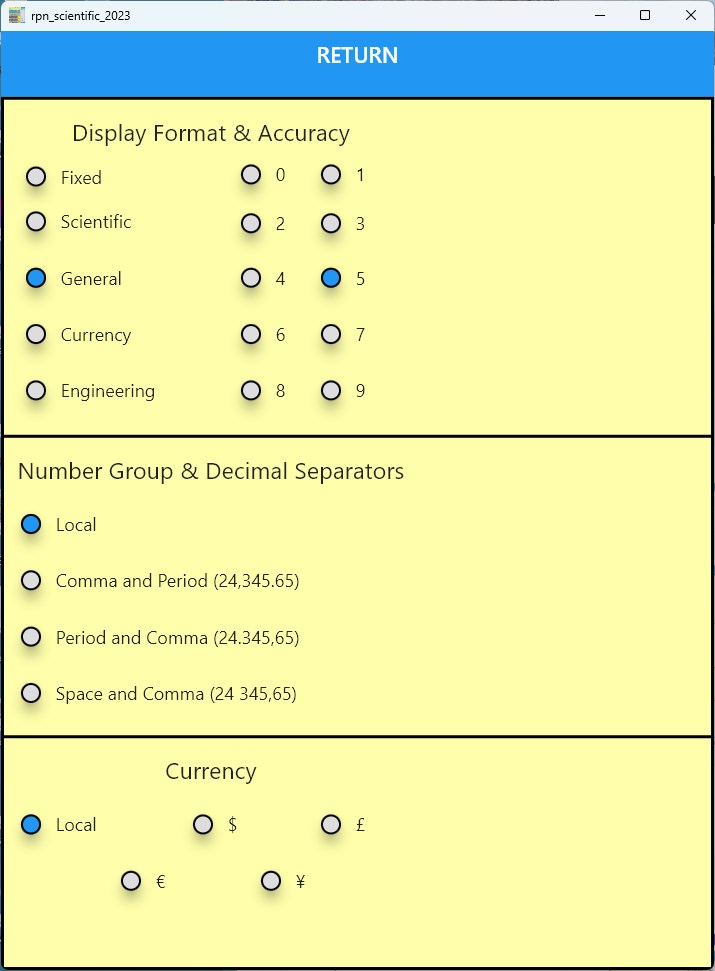Choose accuracy value 7

(x=331, y=335)
